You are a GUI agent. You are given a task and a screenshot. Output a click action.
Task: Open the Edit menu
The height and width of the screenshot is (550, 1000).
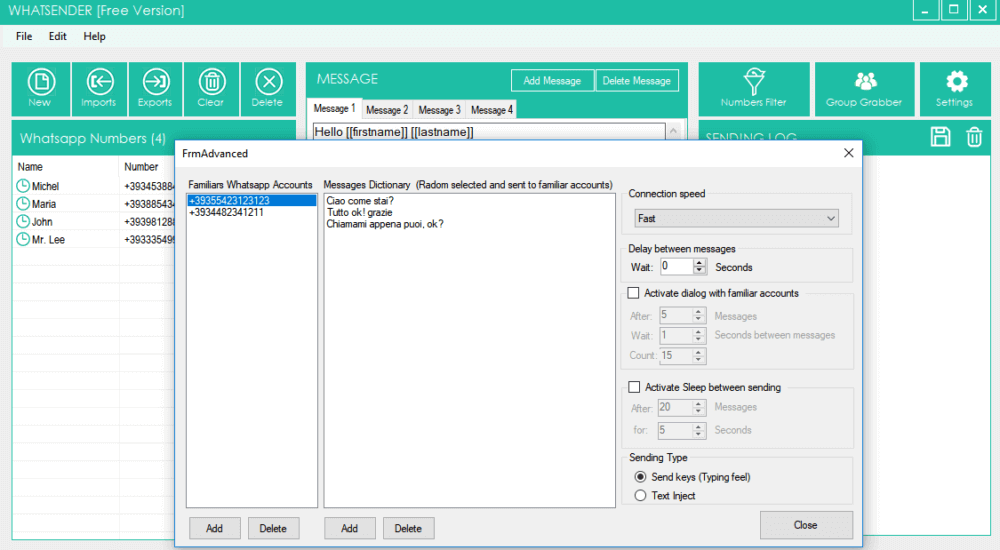click(57, 36)
